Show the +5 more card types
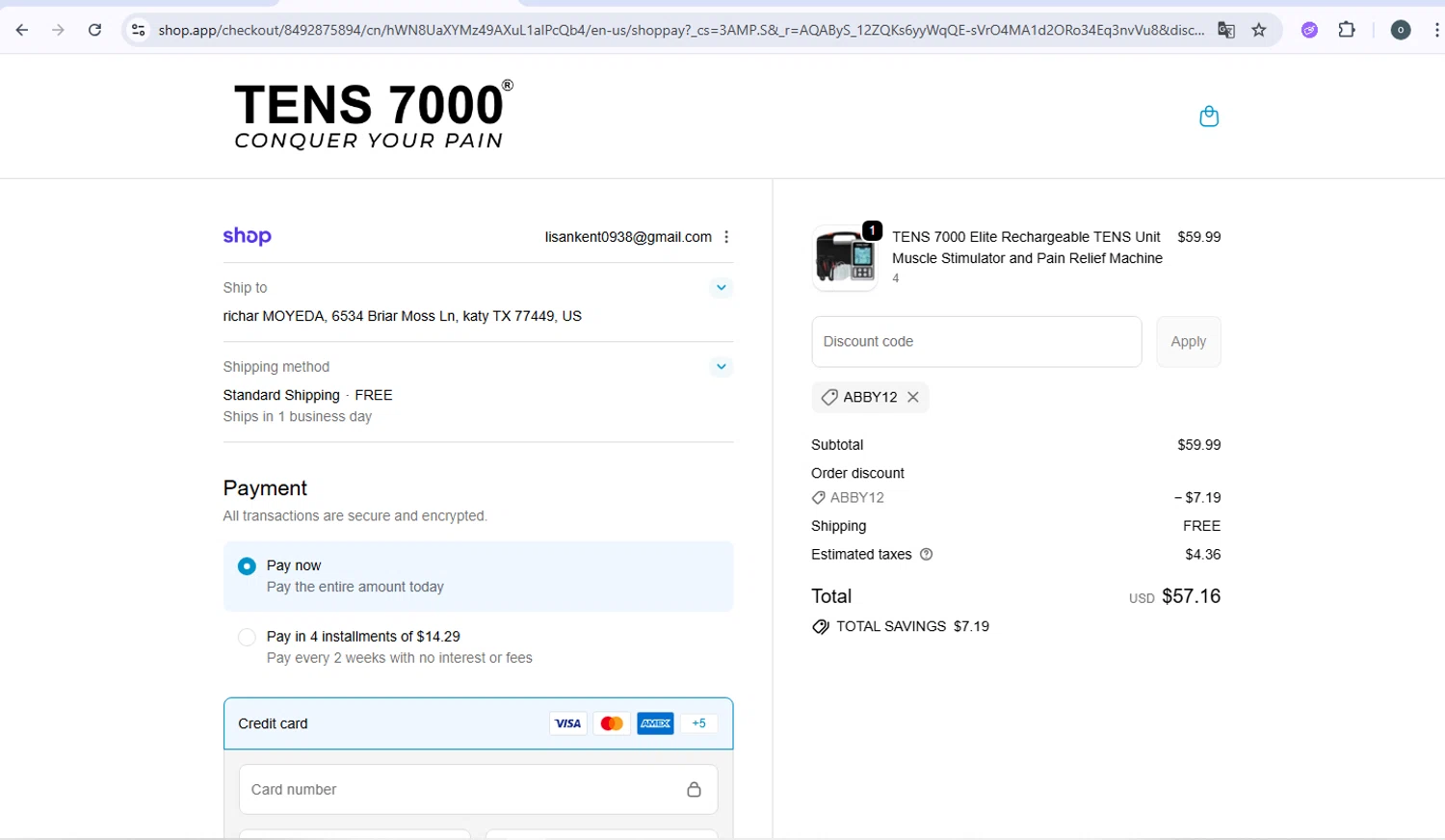1445x840 pixels. point(699,723)
